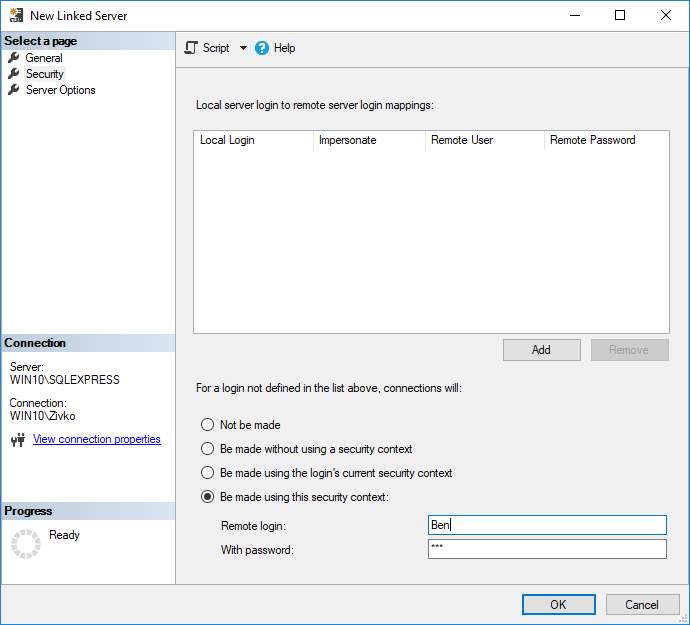Click the wrench icon beside Server Options
Screen dimensions: 690x625
(x=14, y=90)
